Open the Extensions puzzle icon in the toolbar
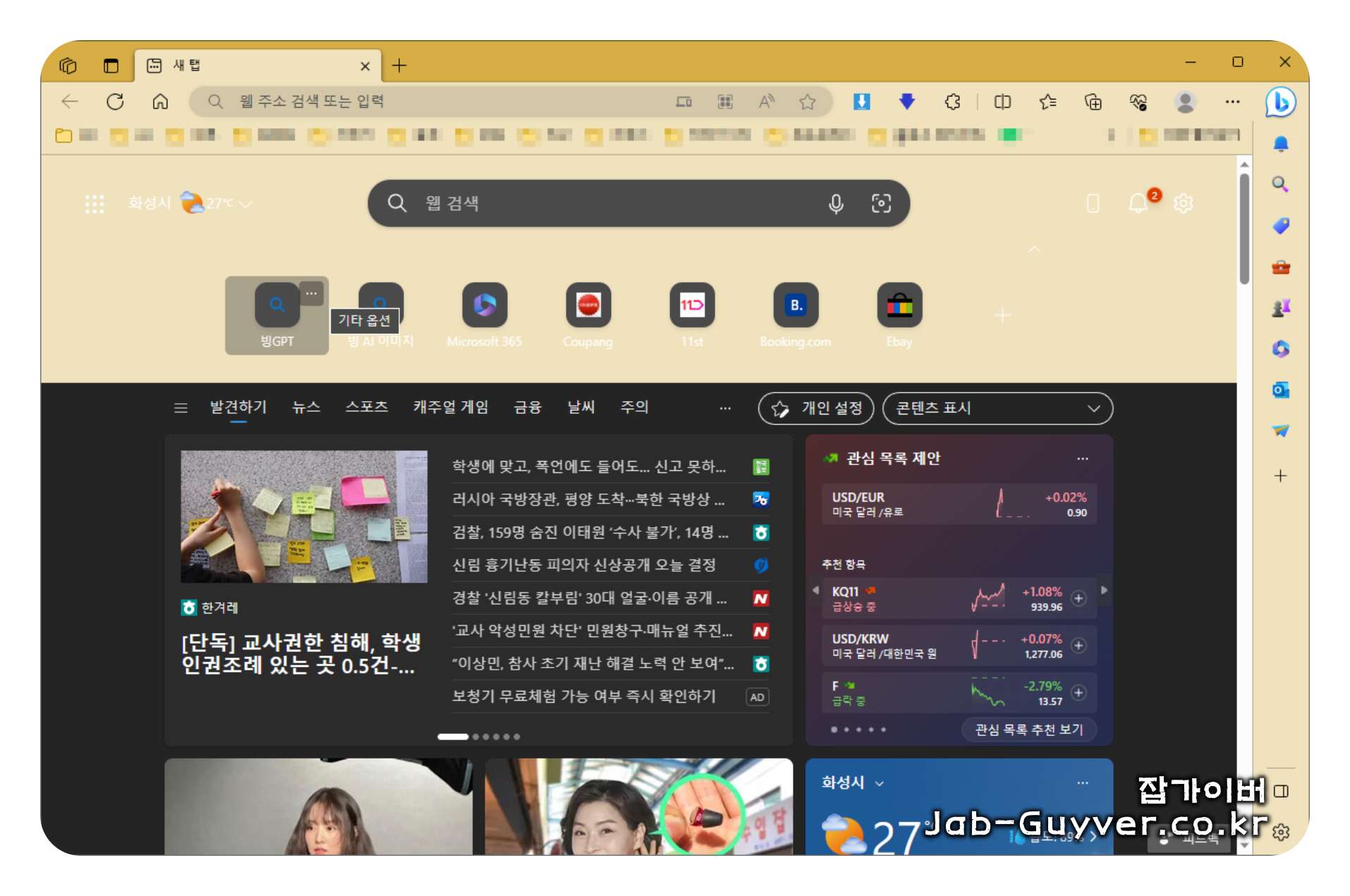 tap(953, 102)
